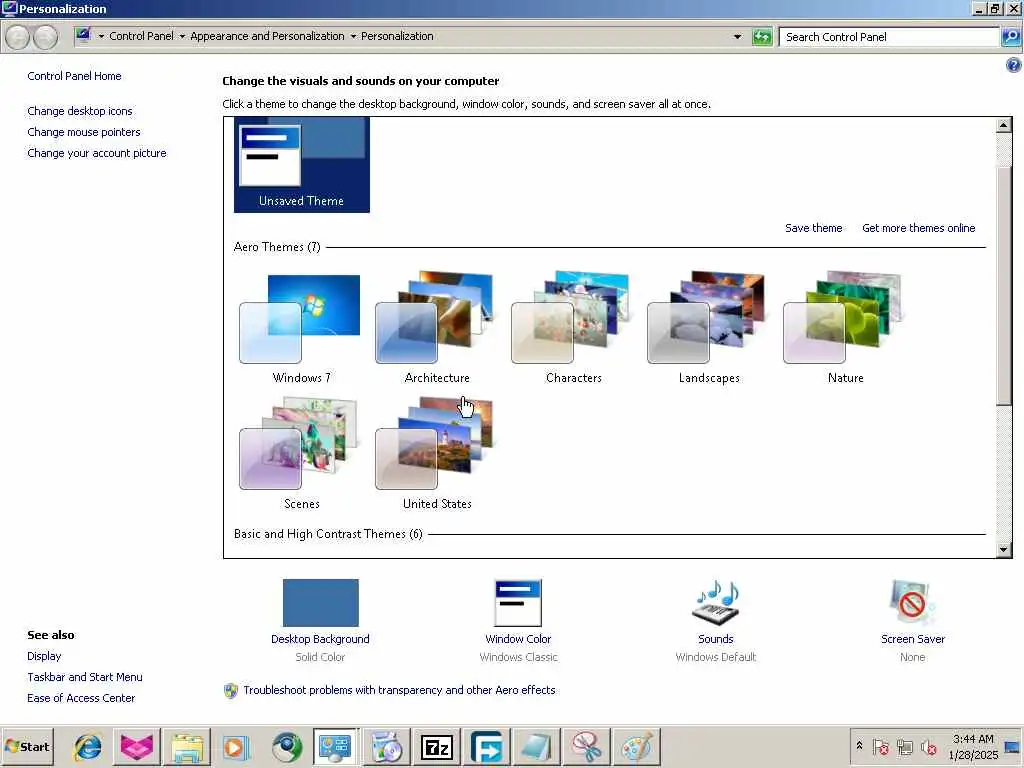Open Desktop Background settings icon
The width and height of the screenshot is (1024, 768).
point(320,603)
